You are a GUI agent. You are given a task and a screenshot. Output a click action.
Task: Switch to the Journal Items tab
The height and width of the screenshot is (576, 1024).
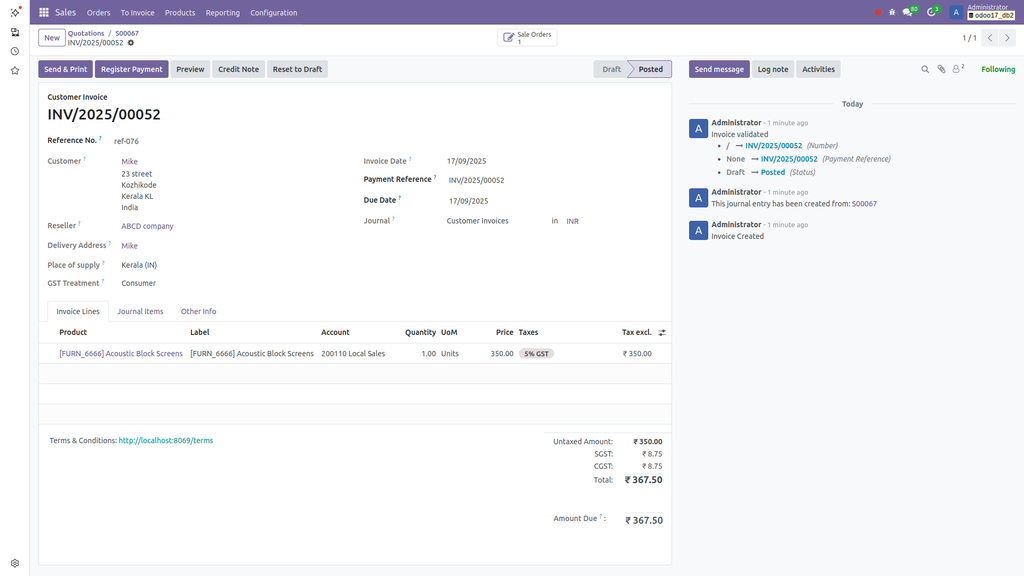pyautogui.click(x=140, y=311)
